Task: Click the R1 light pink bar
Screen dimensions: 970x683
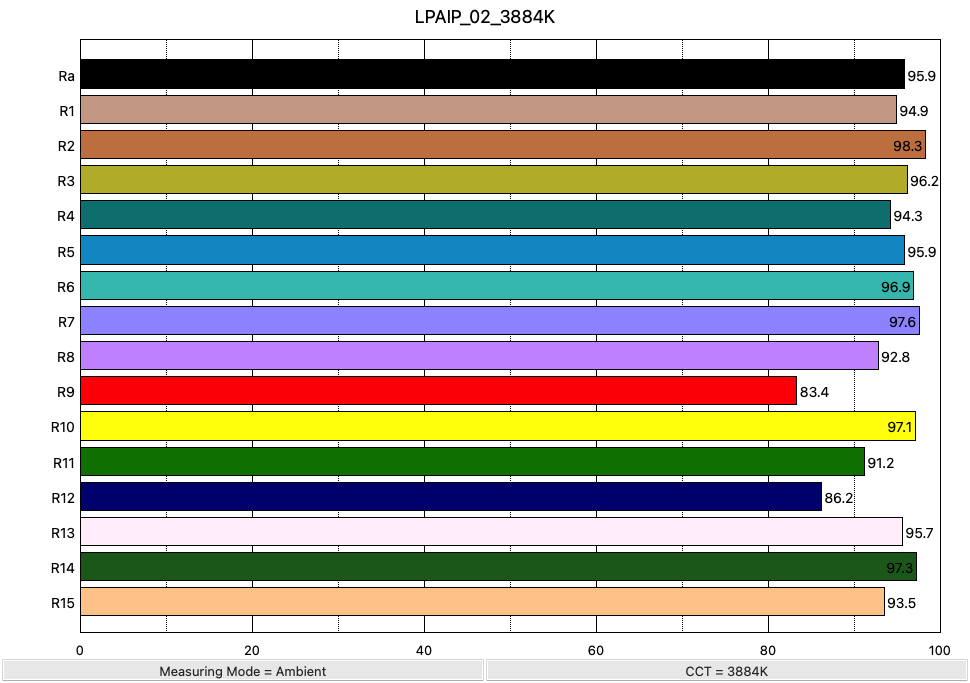Action: click(x=488, y=110)
